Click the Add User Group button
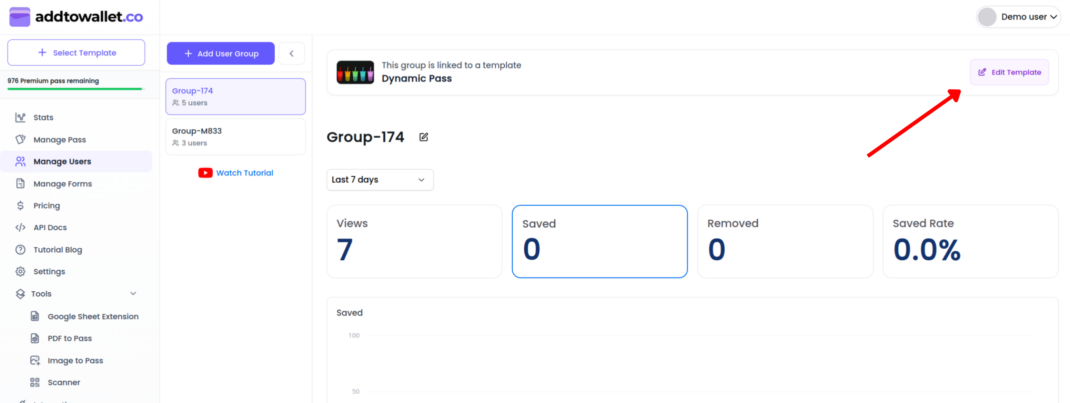This screenshot has width=1070, height=403. 220,53
